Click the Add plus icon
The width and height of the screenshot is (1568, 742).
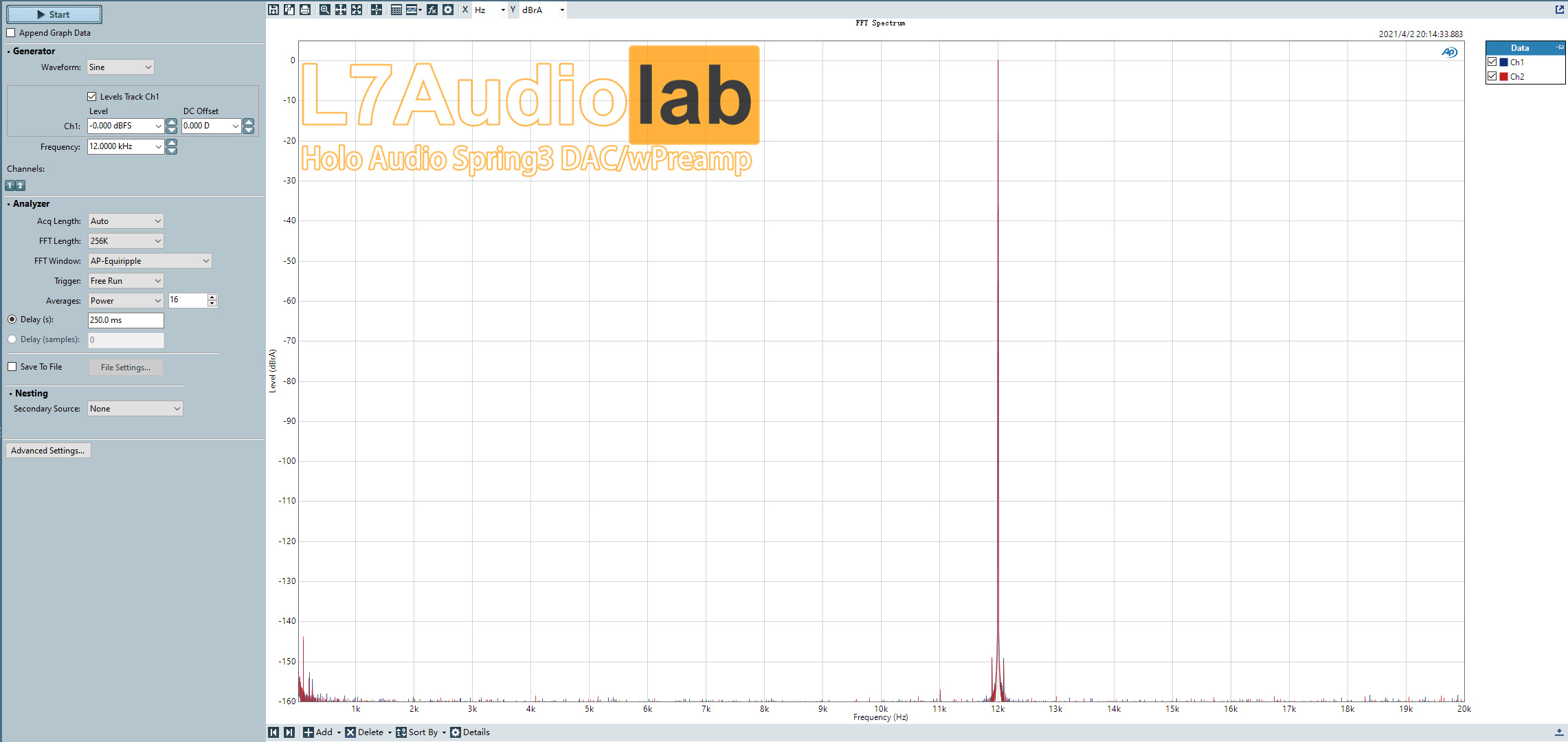[309, 732]
